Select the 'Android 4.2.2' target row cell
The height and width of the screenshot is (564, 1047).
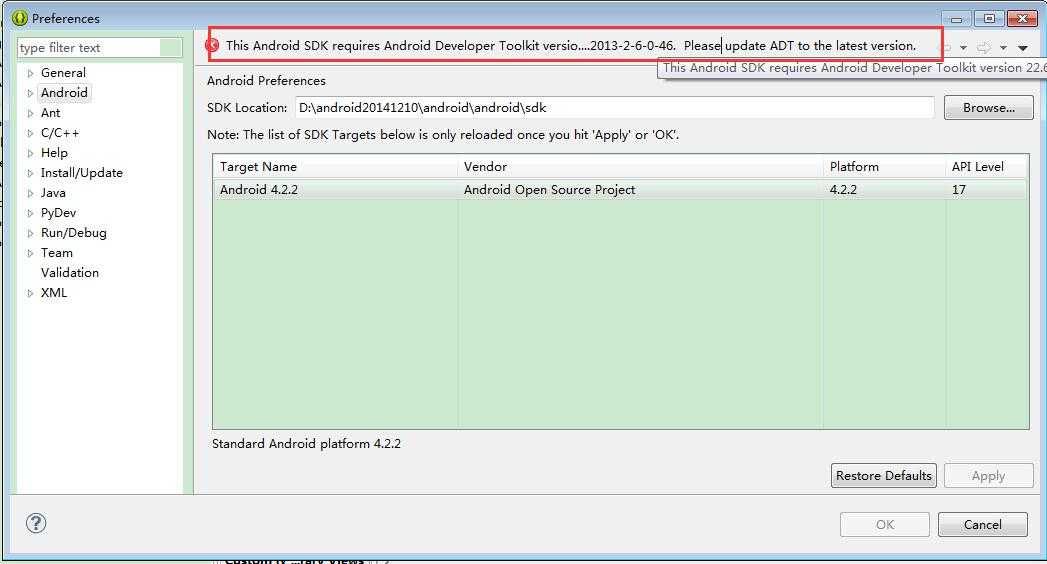pyautogui.click(x=259, y=190)
